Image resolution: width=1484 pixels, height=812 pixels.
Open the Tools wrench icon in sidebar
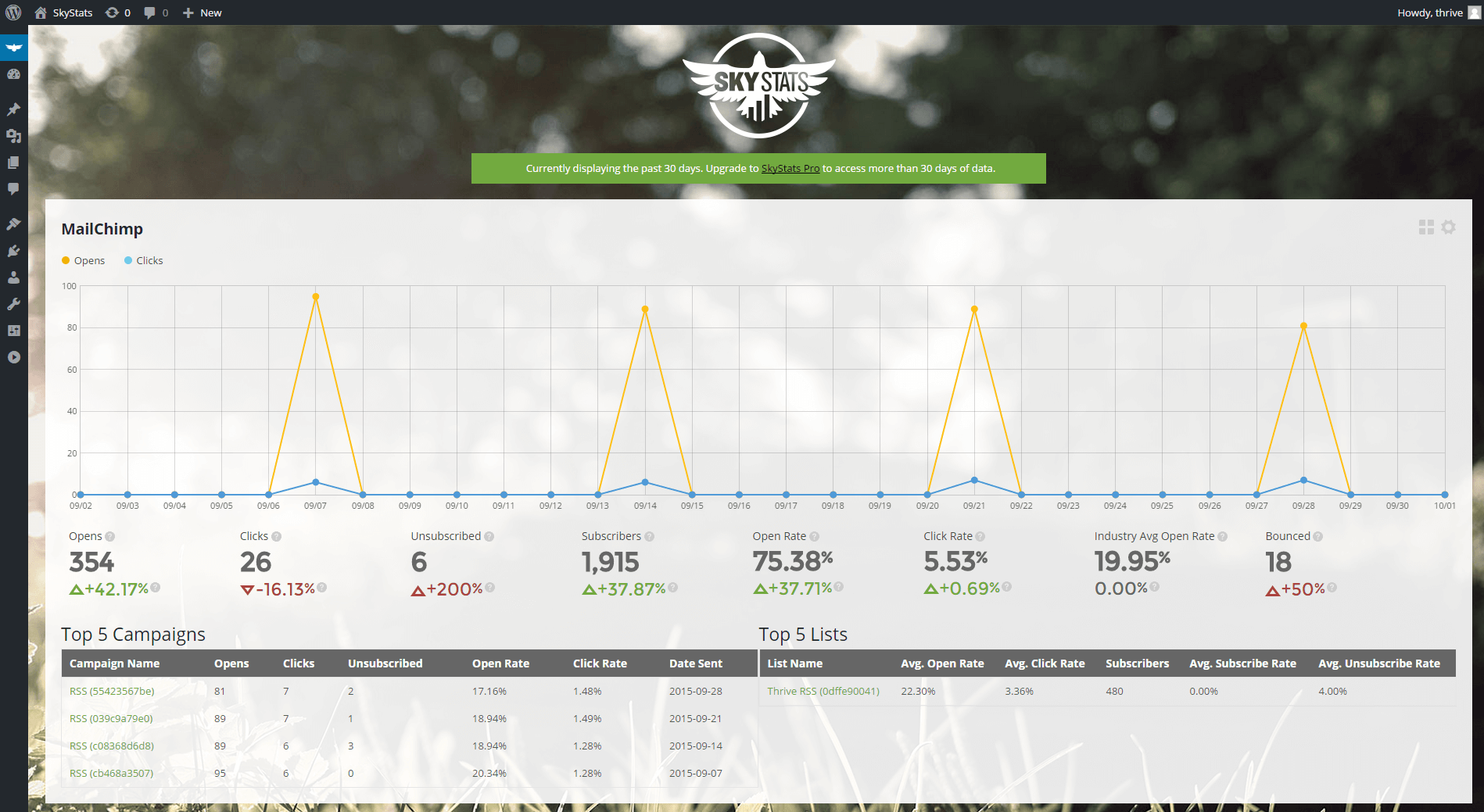coord(13,304)
